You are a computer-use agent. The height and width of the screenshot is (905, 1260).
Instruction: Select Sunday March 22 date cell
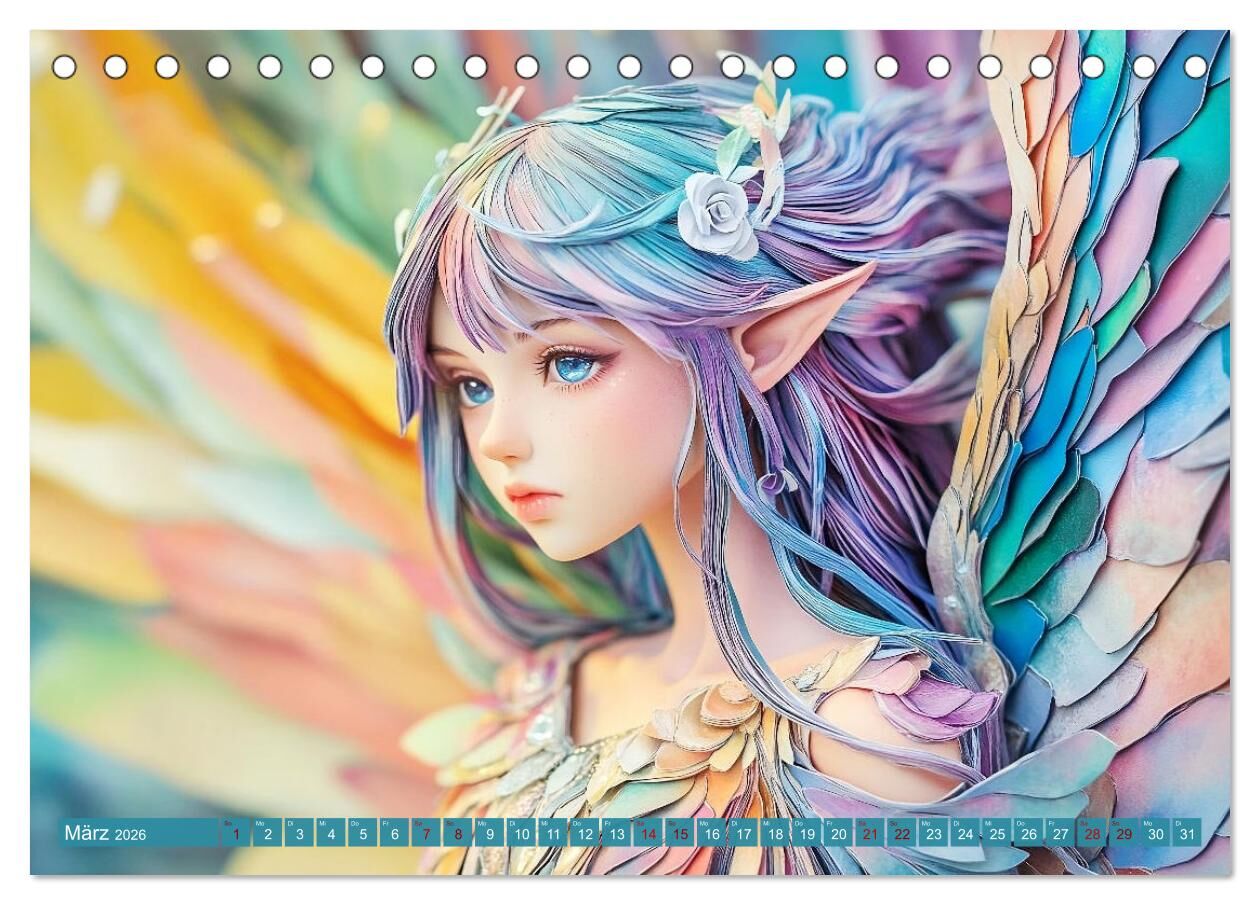pos(902,833)
